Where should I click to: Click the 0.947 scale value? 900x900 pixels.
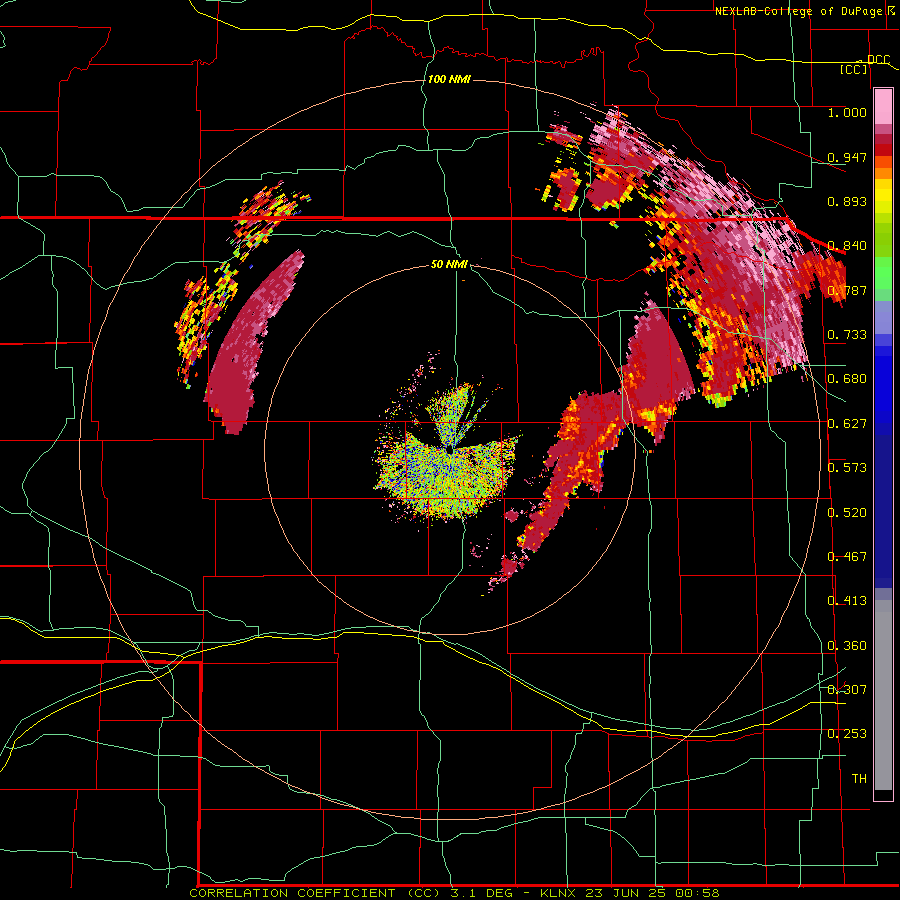coord(847,157)
